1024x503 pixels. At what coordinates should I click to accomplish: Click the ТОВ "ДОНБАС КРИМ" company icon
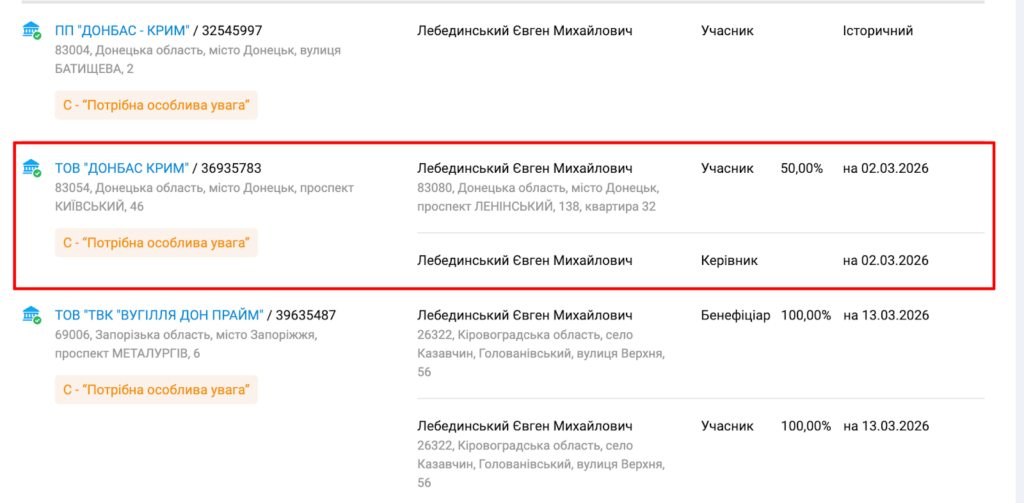(x=32, y=168)
